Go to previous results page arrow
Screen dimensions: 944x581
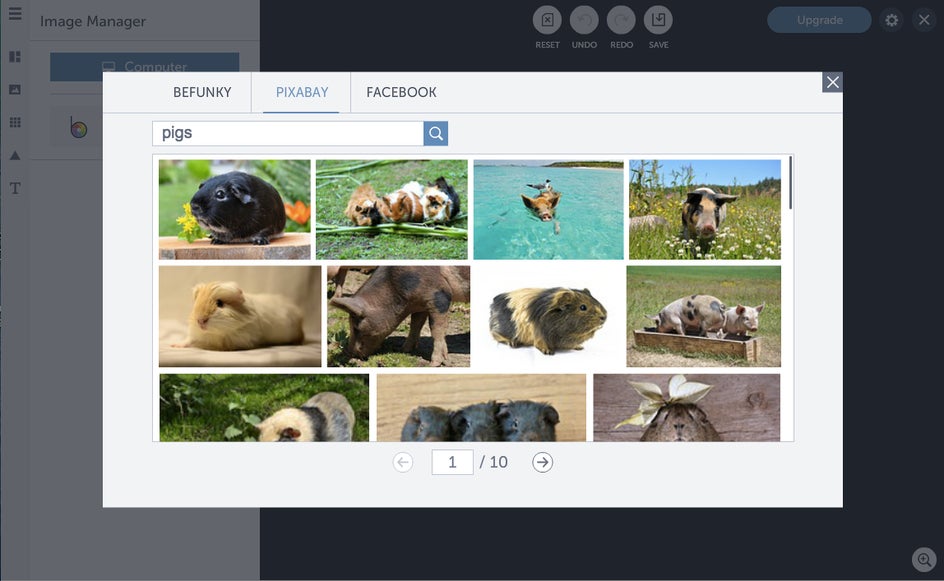(x=403, y=462)
